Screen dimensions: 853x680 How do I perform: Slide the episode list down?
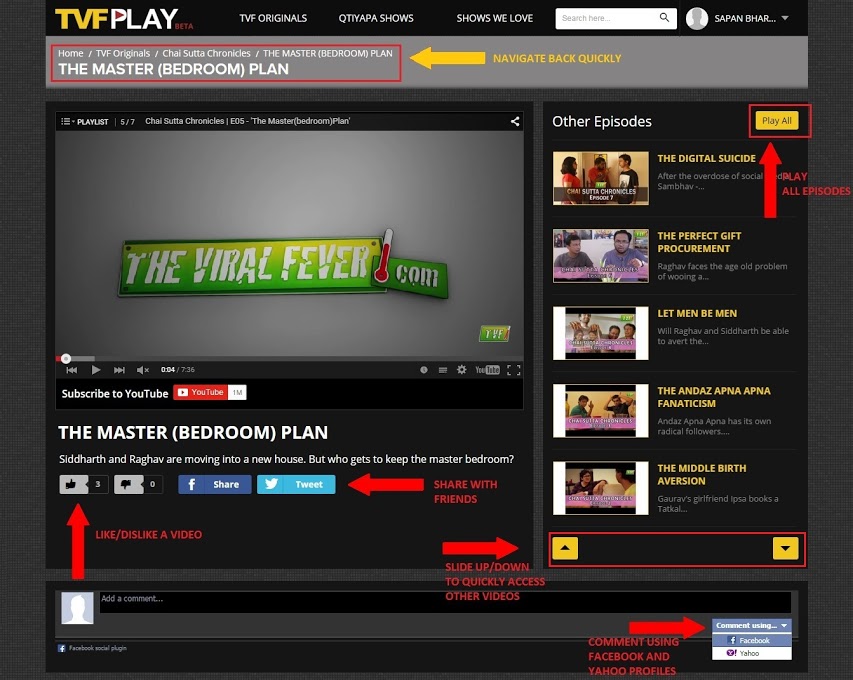point(786,548)
